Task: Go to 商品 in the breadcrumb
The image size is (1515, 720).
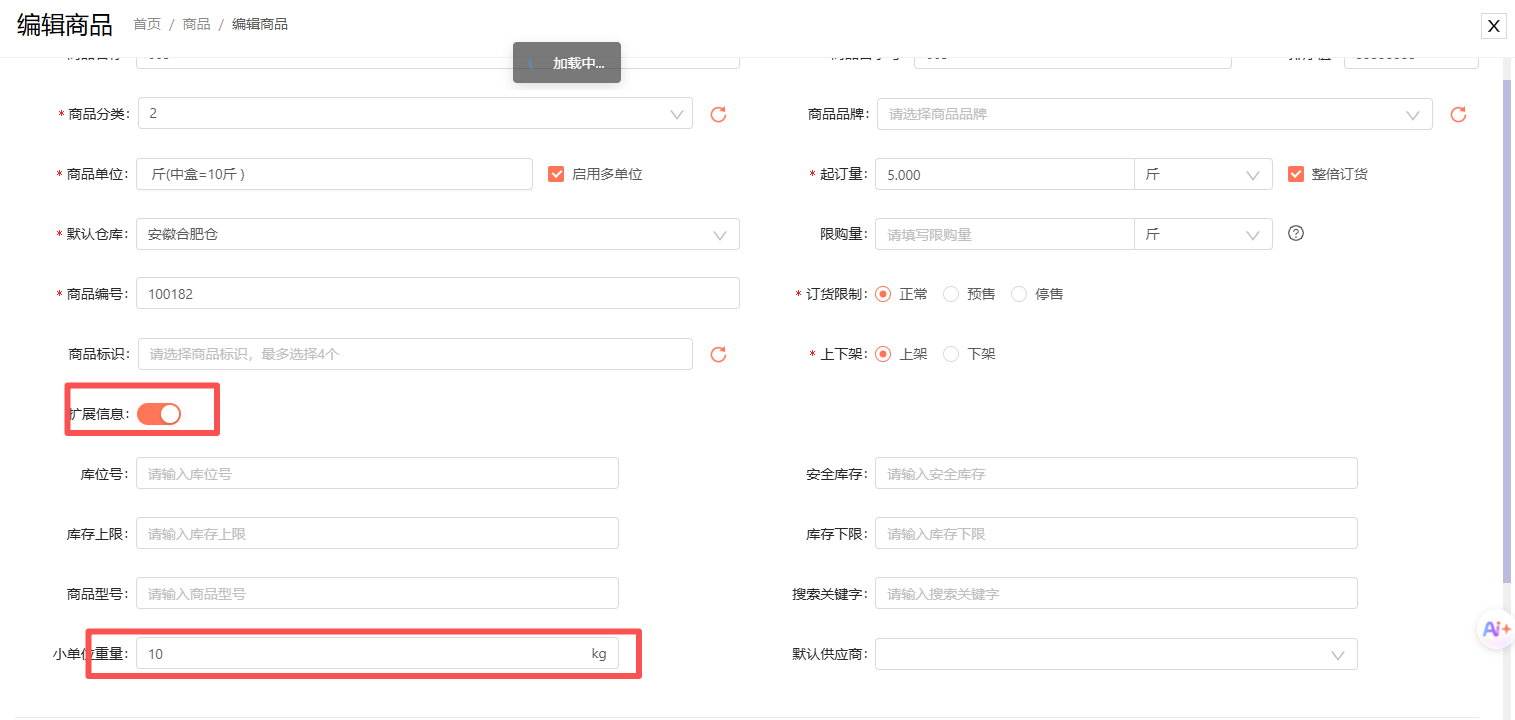Action: click(x=196, y=24)
